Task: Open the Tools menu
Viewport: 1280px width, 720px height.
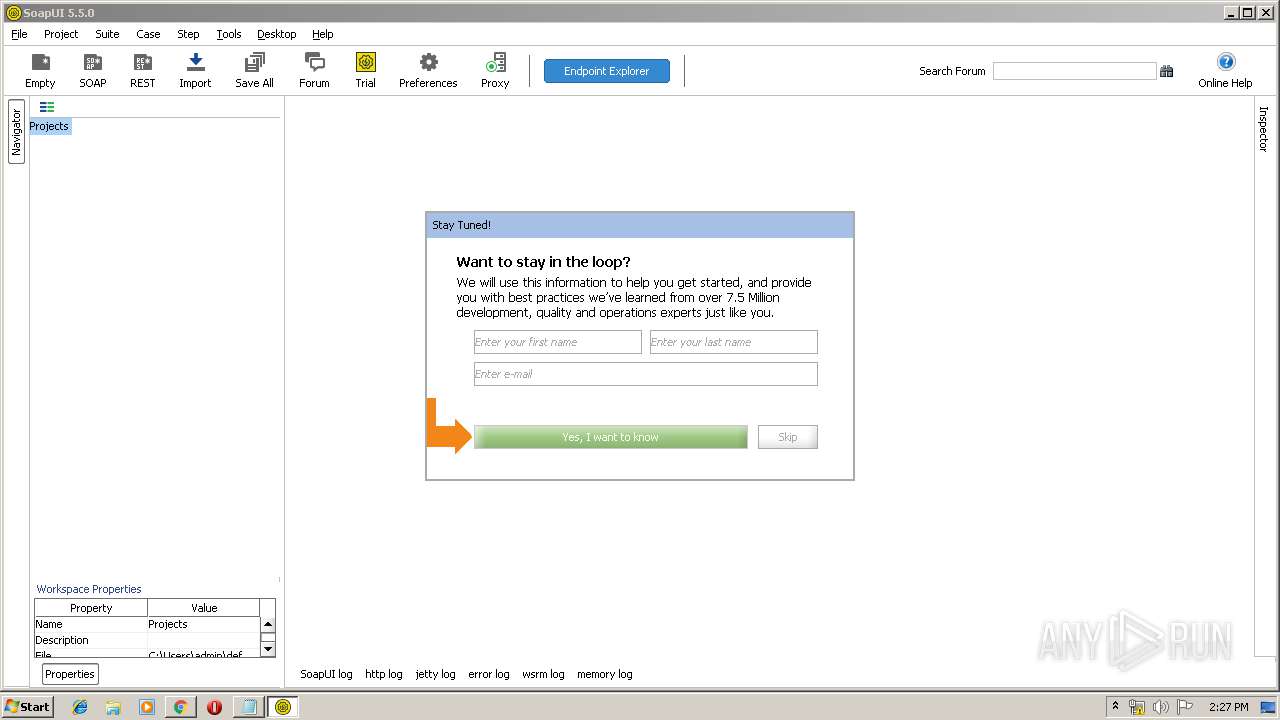Action: point(229,34)
